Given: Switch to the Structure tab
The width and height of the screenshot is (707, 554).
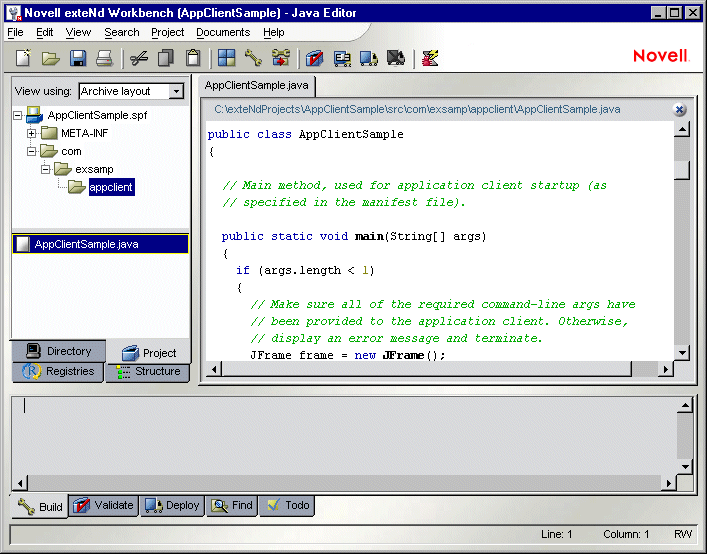Looking at the screenshot, I should coord(148,371).
